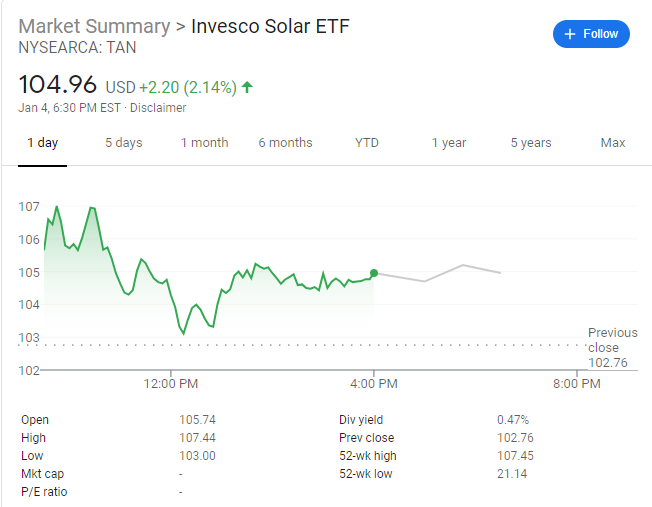The image size is (652, 507).
Task: Select the YTD range tab
Action: [x=367, y=143]
